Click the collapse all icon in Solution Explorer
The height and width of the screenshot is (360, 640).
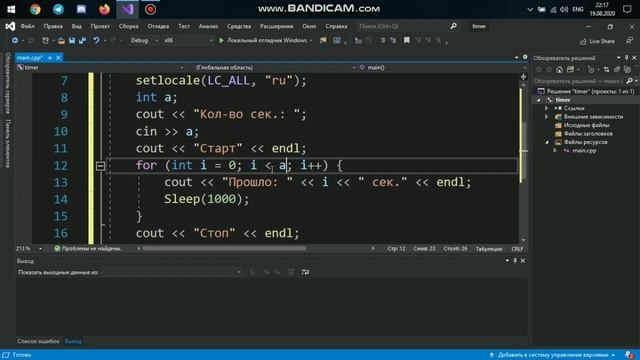tap(617, 69)
